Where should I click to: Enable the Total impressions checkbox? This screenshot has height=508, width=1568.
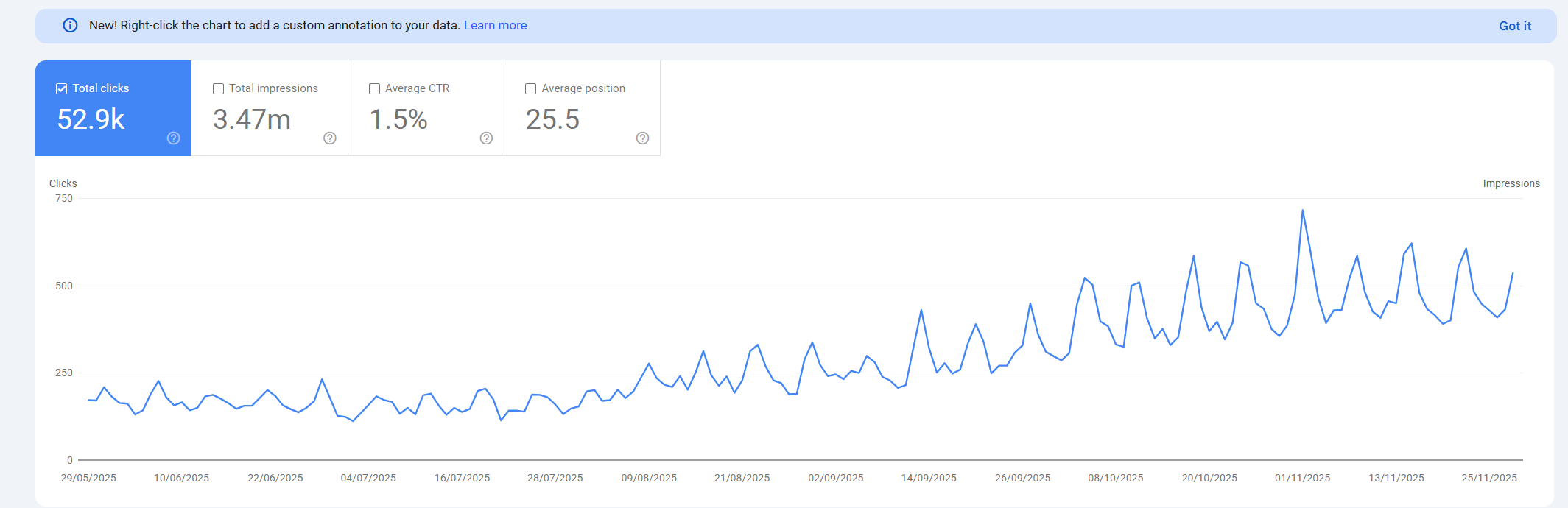219,89
